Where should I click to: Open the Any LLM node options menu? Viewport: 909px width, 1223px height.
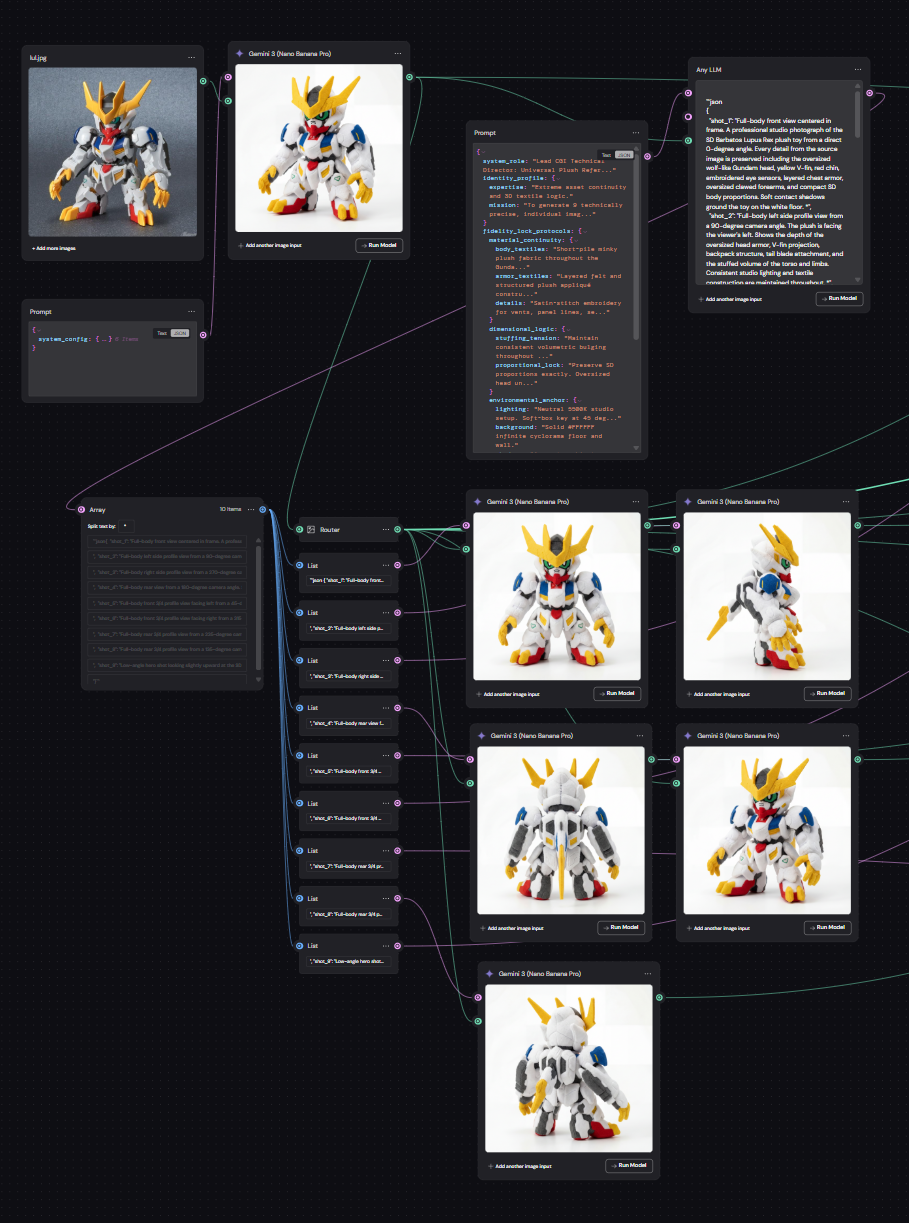point(857,70)
